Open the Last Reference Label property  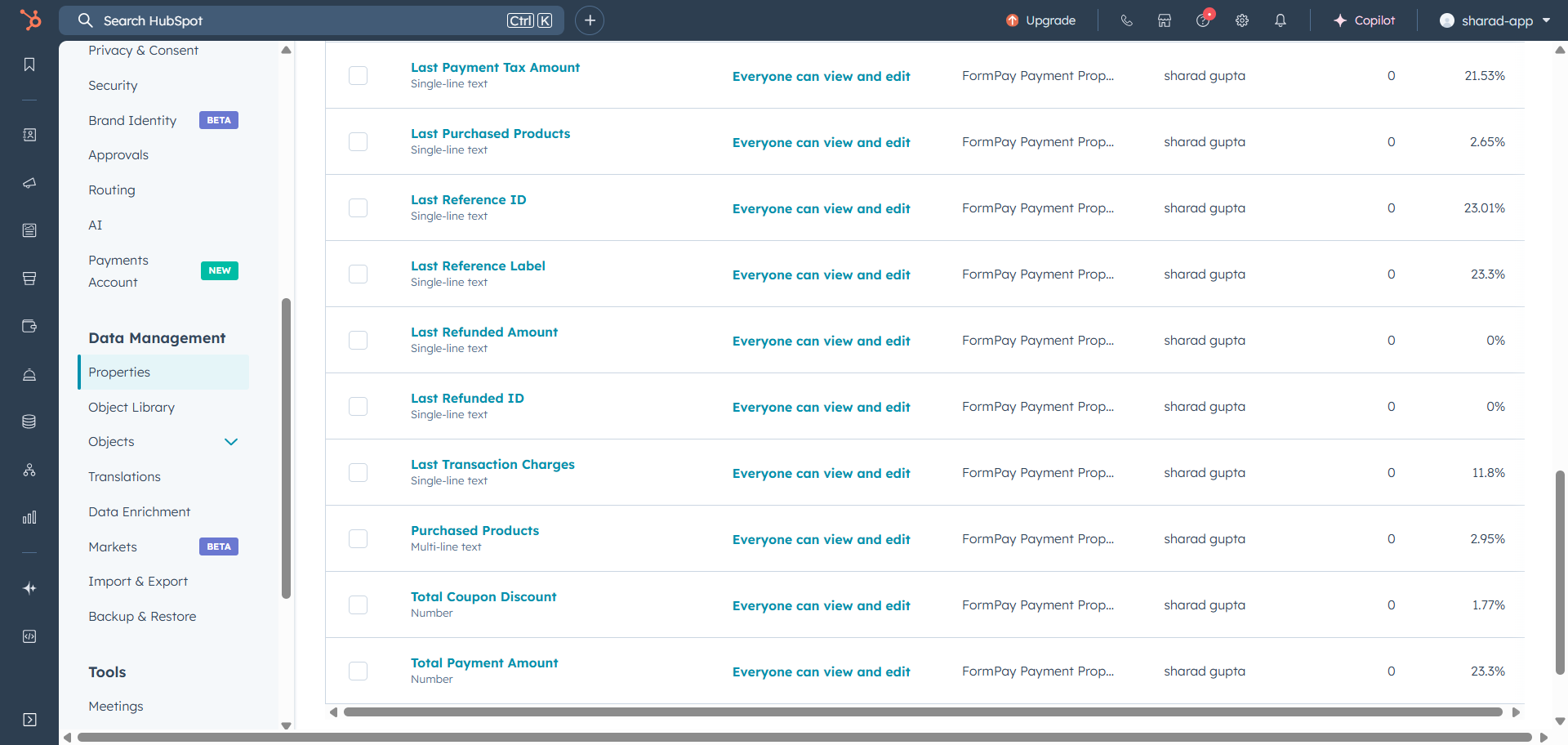point(478,265)
